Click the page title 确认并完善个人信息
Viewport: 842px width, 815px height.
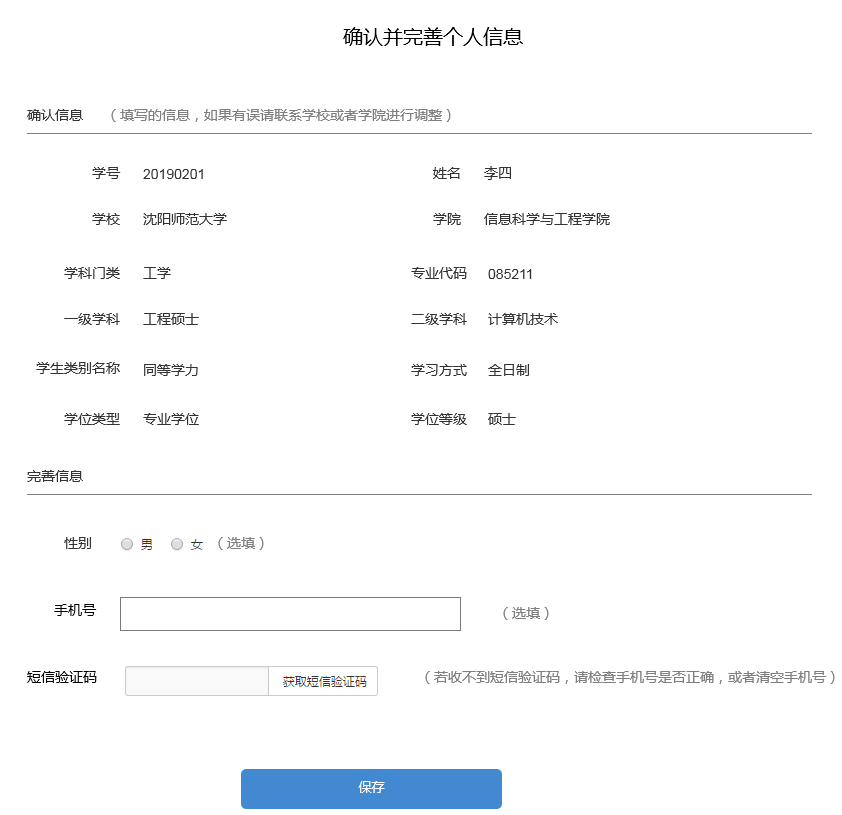pyautogui.click(x=433, y=37)
